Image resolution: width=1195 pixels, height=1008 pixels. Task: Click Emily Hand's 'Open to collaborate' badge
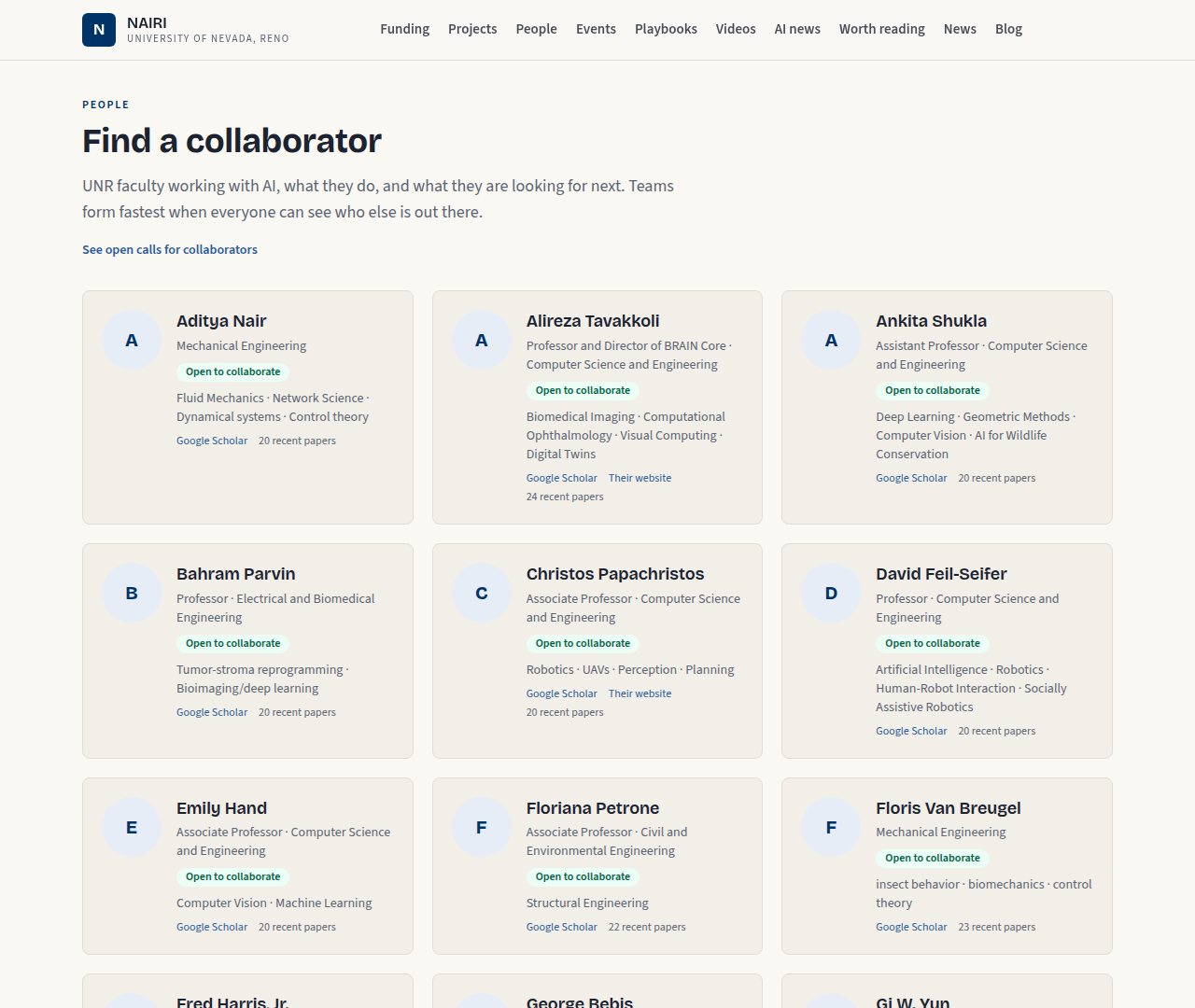click(x=233, y=876)
